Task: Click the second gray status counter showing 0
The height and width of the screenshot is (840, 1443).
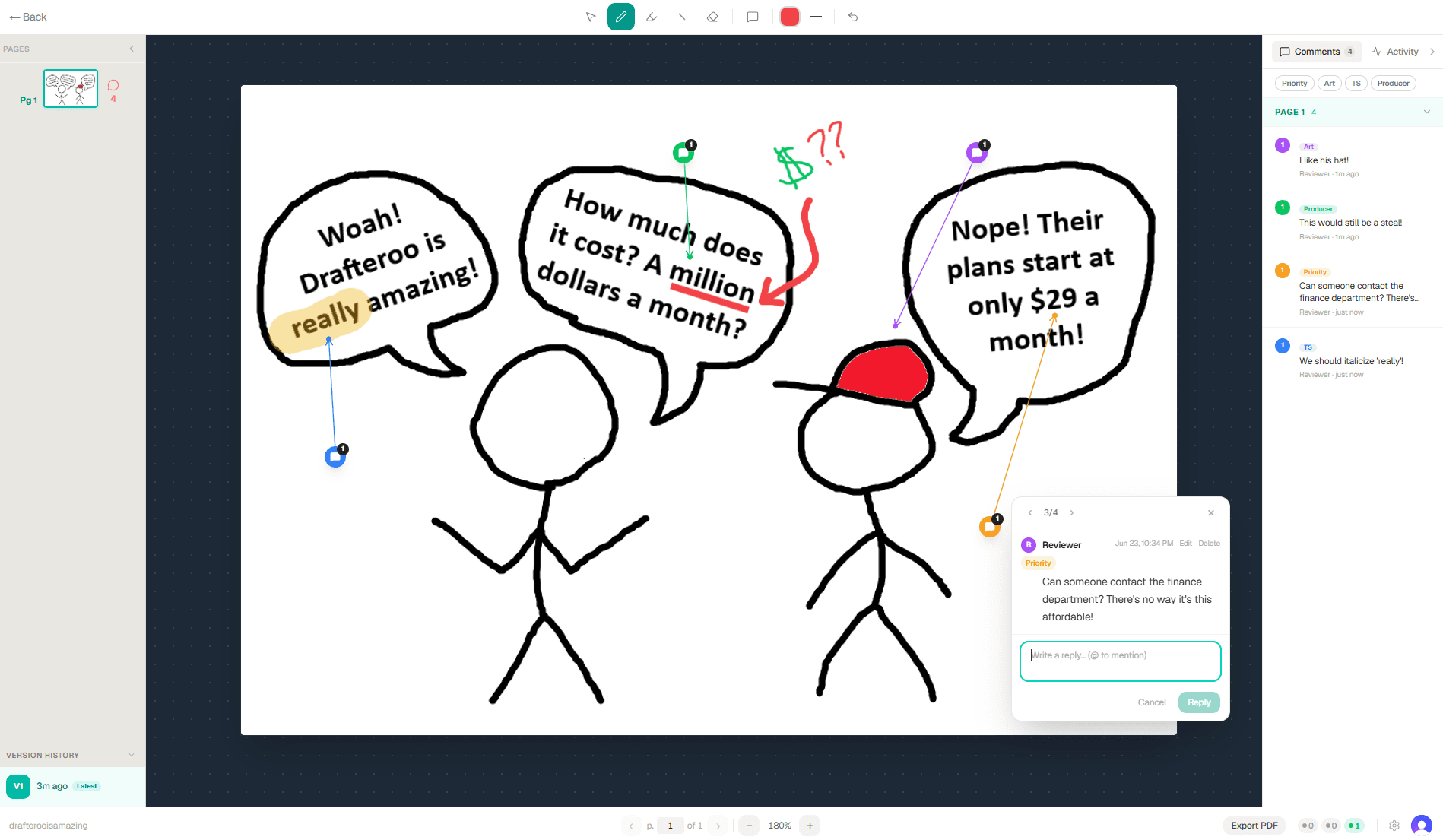Action: [x=1330, y=826]
